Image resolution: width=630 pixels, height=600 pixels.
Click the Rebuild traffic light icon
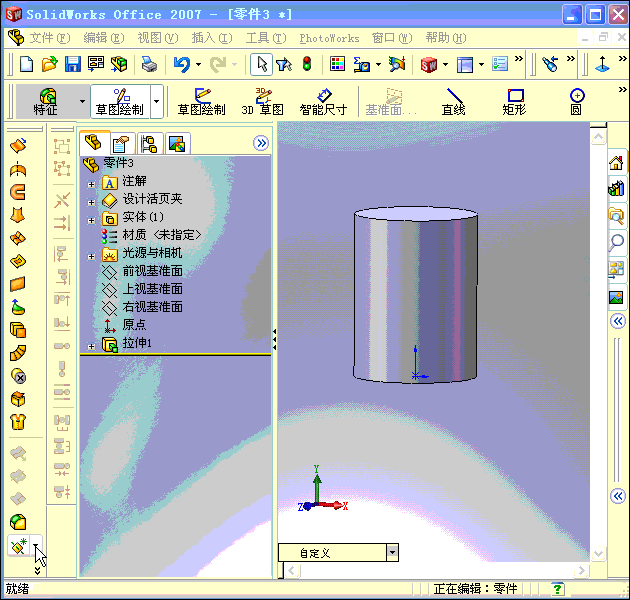pyautogui.click(x=307, y=64)
